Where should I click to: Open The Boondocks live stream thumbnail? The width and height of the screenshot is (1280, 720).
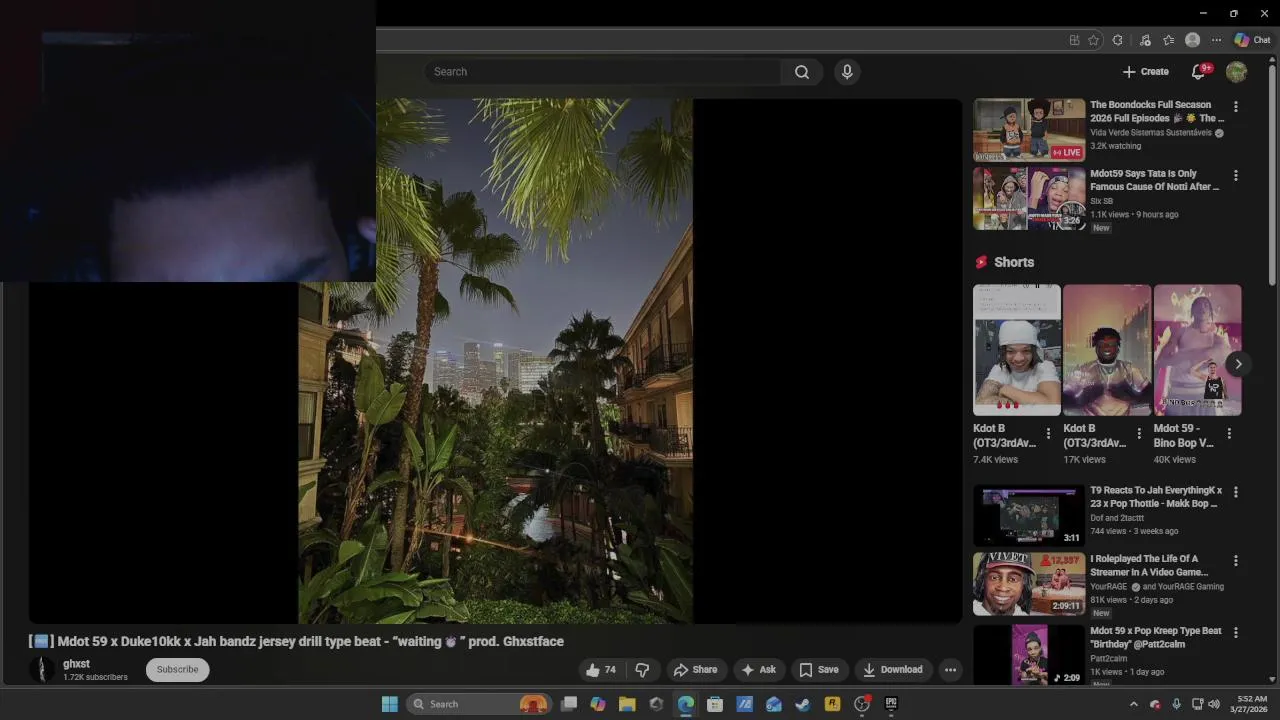pyautogui.click(x=1029, y=129)
